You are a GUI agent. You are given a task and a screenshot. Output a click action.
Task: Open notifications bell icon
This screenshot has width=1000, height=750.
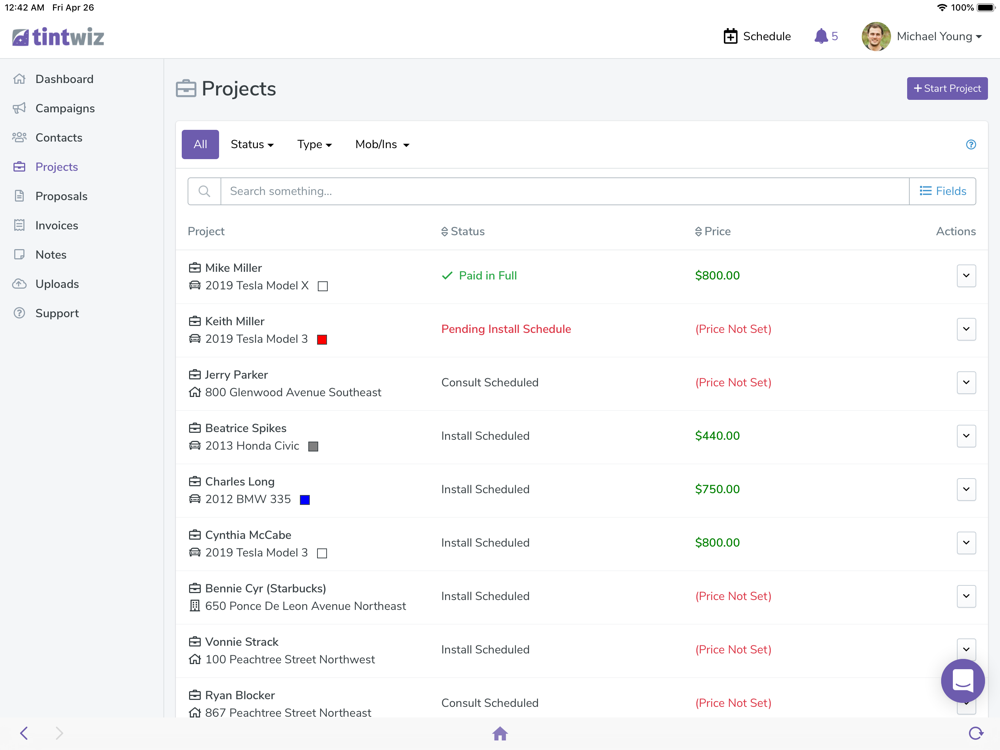[821, 36]
